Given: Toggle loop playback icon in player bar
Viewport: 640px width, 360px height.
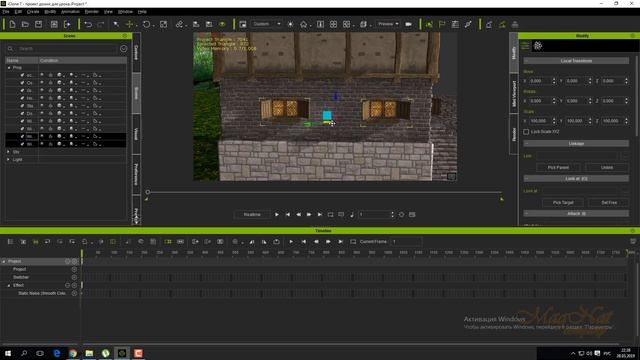Looking at the screenshot, I should point(331,215).
